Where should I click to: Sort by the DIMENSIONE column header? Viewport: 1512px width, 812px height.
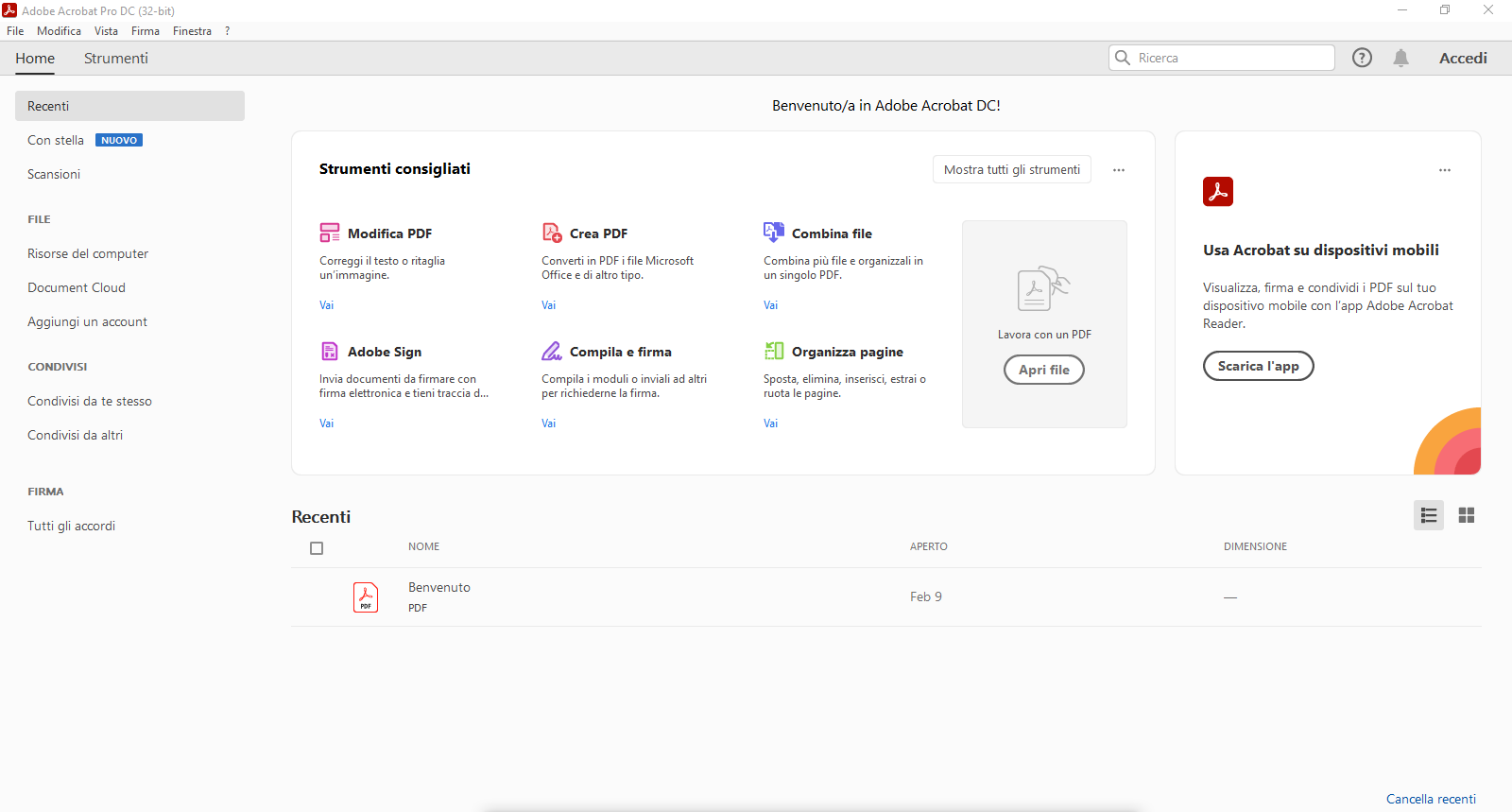[1255, 546]
